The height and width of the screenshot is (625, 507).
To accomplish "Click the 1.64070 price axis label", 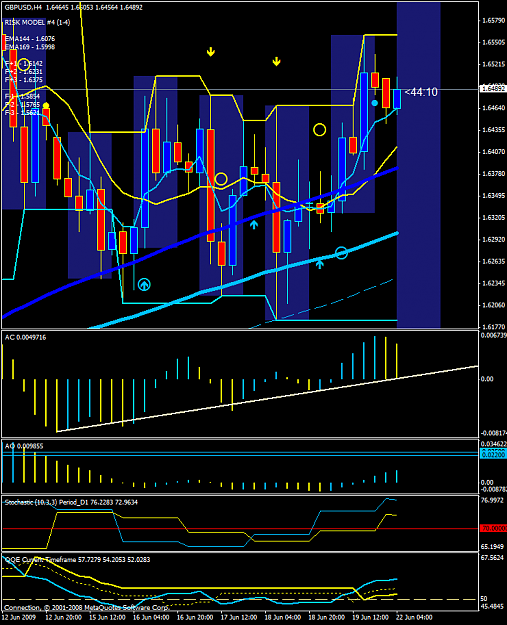I will tap(493, 151).
